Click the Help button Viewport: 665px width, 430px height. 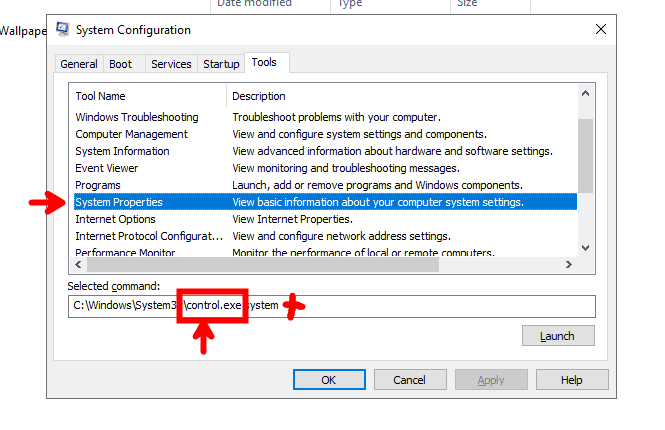571,380
